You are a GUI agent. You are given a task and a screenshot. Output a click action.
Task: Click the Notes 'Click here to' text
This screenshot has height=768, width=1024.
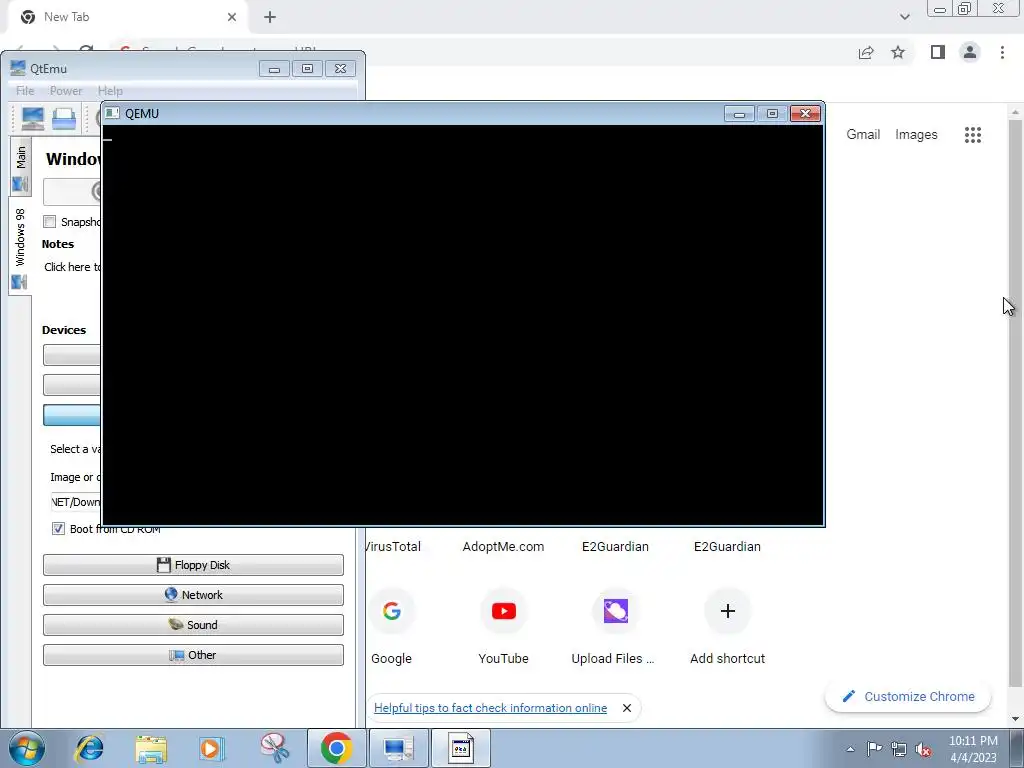(x=72, y=266)
